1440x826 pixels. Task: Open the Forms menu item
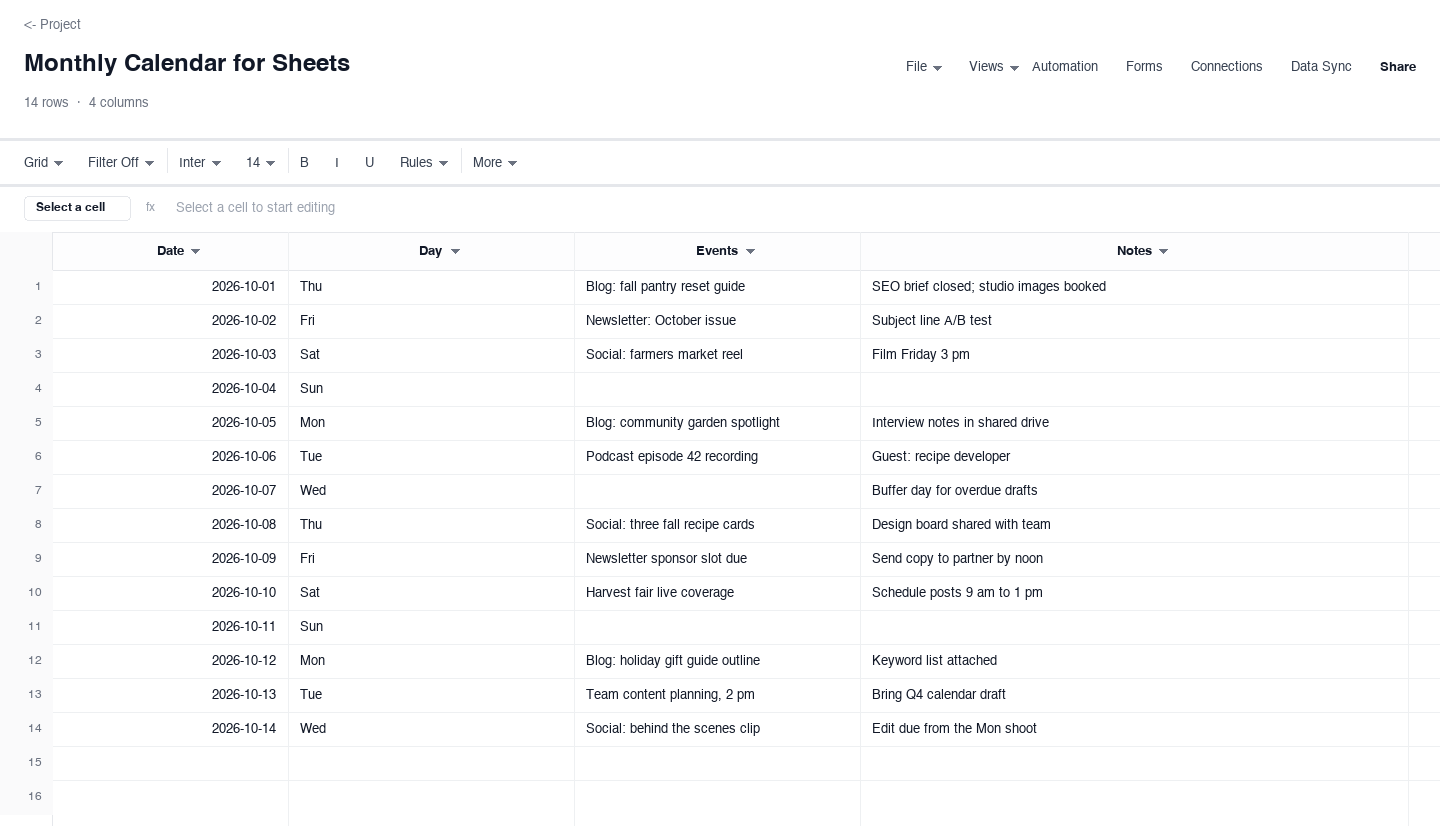tap(1144, 67)
